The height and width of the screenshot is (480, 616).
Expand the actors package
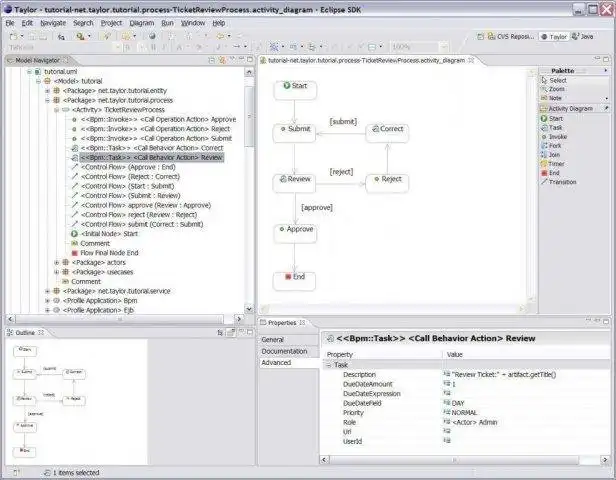pos(57,262)
